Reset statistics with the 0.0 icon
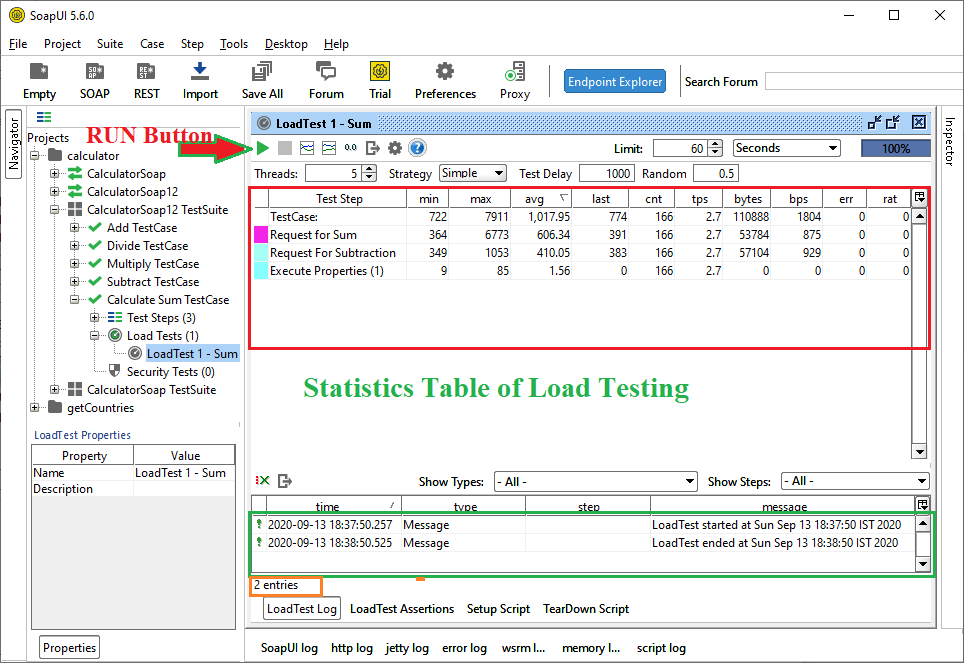The height and width of the screenshot is (663, 964). click(x=350, y=148)
